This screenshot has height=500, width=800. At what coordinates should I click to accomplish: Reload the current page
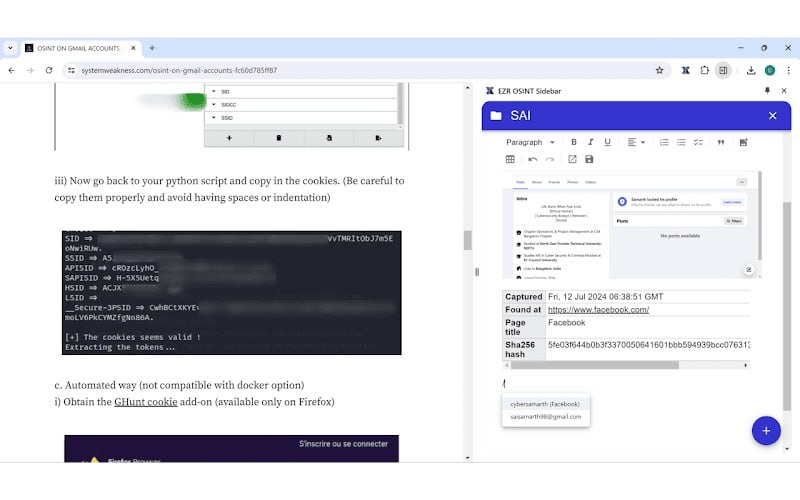click(x=49, y=70)
